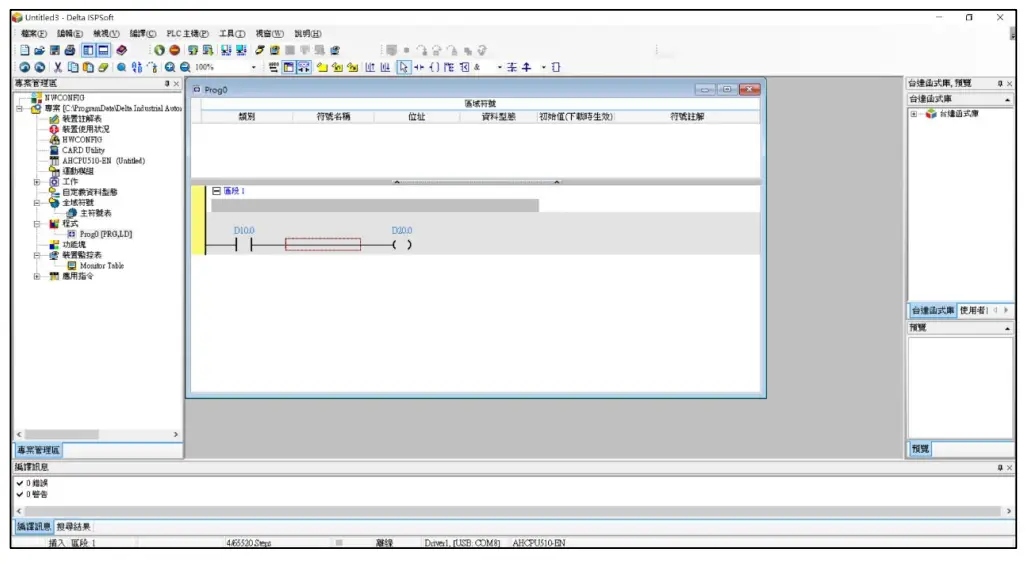
Task: Zoom out with the minus magnifier icon
Action: (x=185, y=67)
